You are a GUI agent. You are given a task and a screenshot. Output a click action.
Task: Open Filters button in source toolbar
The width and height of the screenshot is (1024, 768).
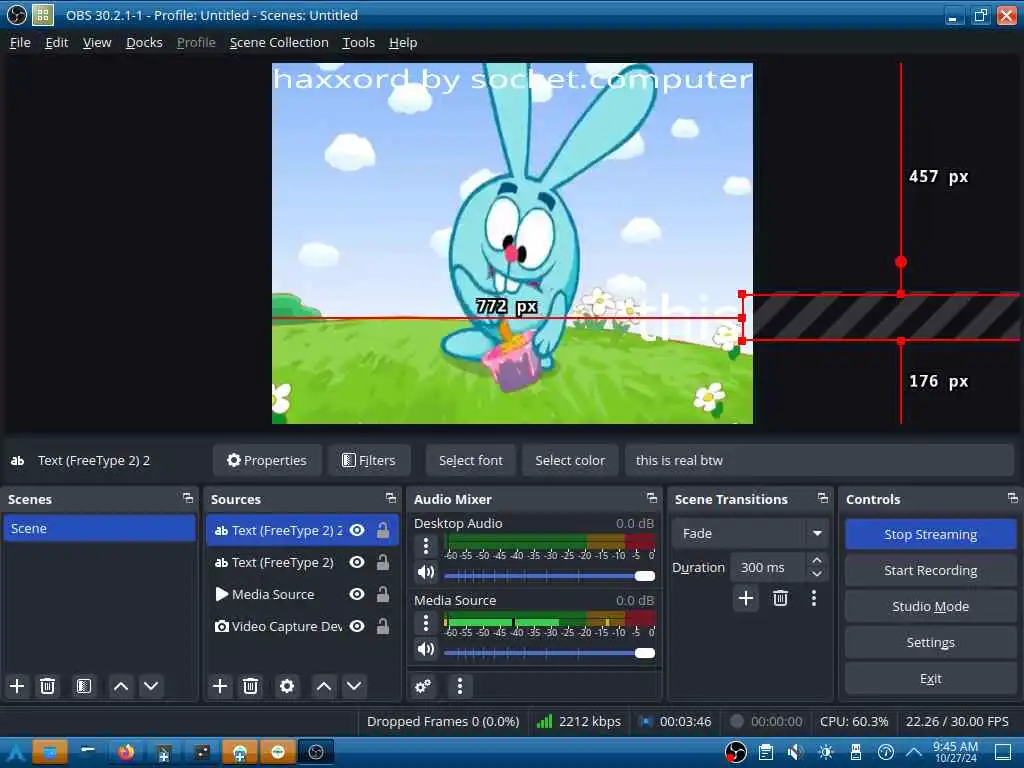[x=369, y=460]
